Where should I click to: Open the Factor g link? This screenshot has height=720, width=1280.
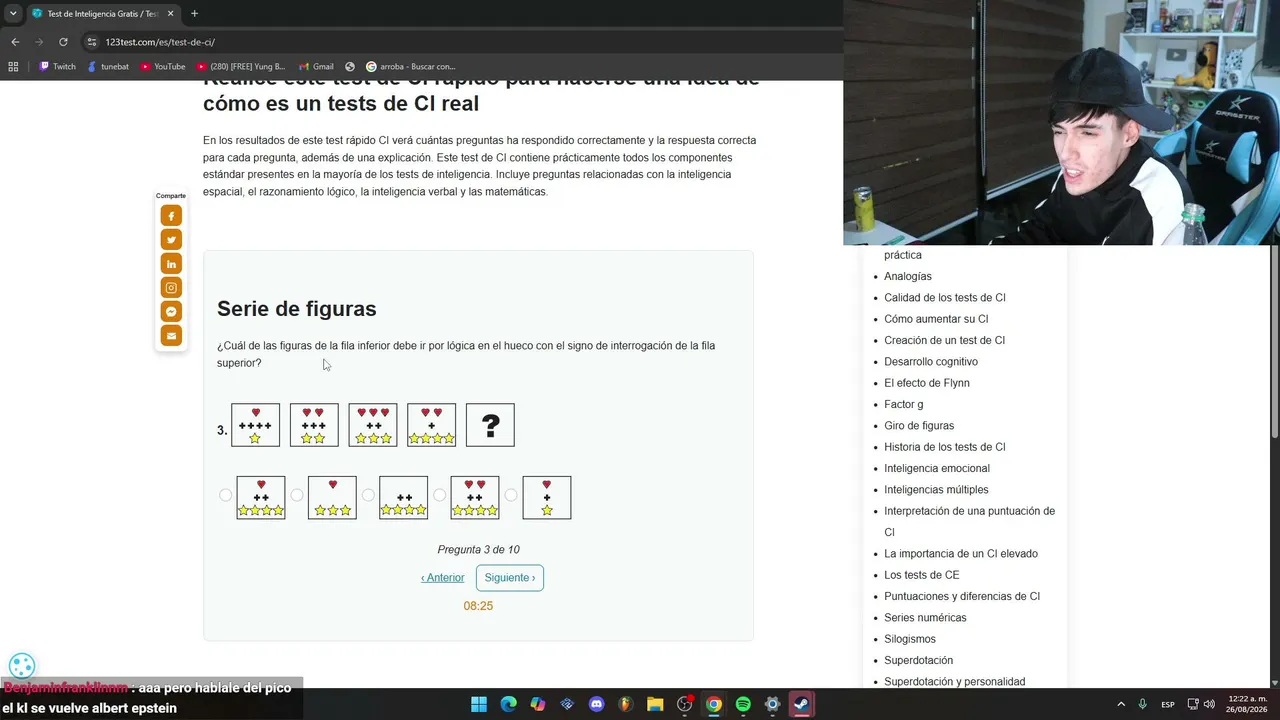(904, 404)
